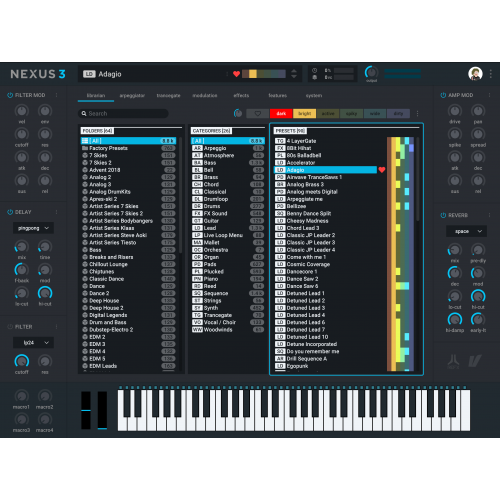
Task: Open the pingpong delay type dropdown
Action: pyautogui.click(x=33, y=228)
